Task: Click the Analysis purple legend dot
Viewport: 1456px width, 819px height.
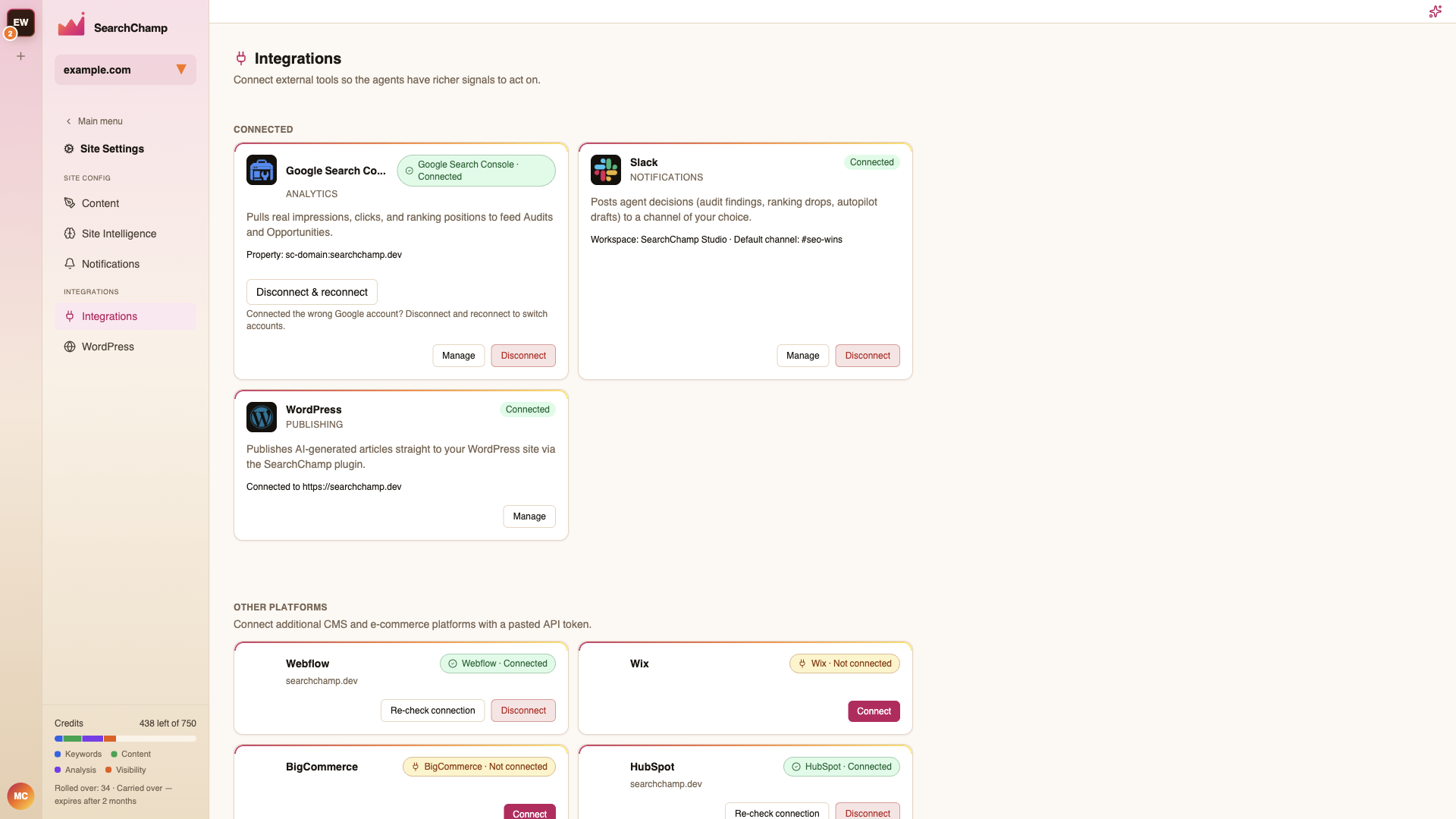Action: 58,770
